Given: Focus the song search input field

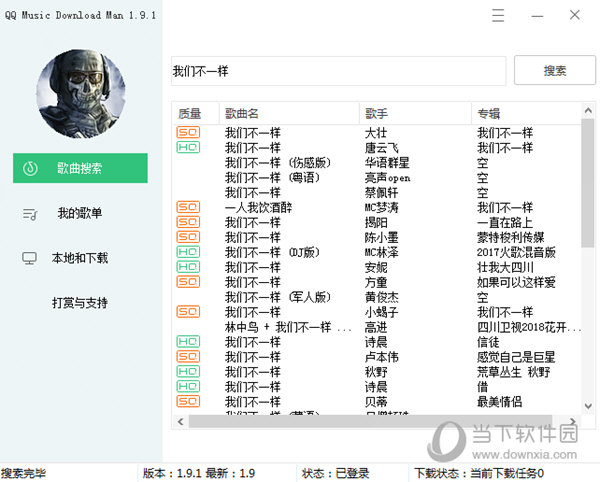Looking at the screenshot, I should (x=338, y=71).
